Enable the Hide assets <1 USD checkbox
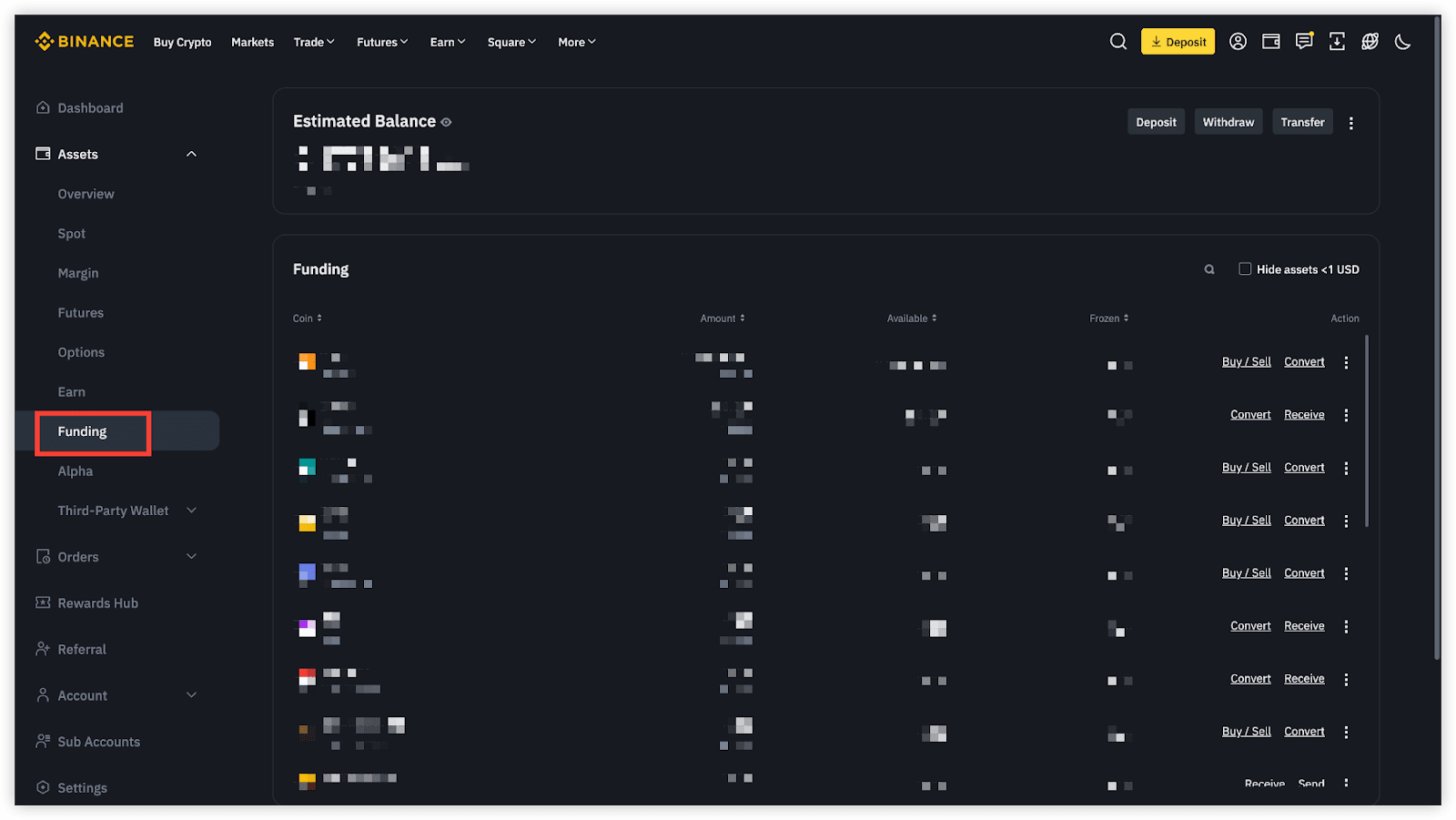Image resolution: width=1456 pixels, height=820 pixels. (x=1245, y=269)
